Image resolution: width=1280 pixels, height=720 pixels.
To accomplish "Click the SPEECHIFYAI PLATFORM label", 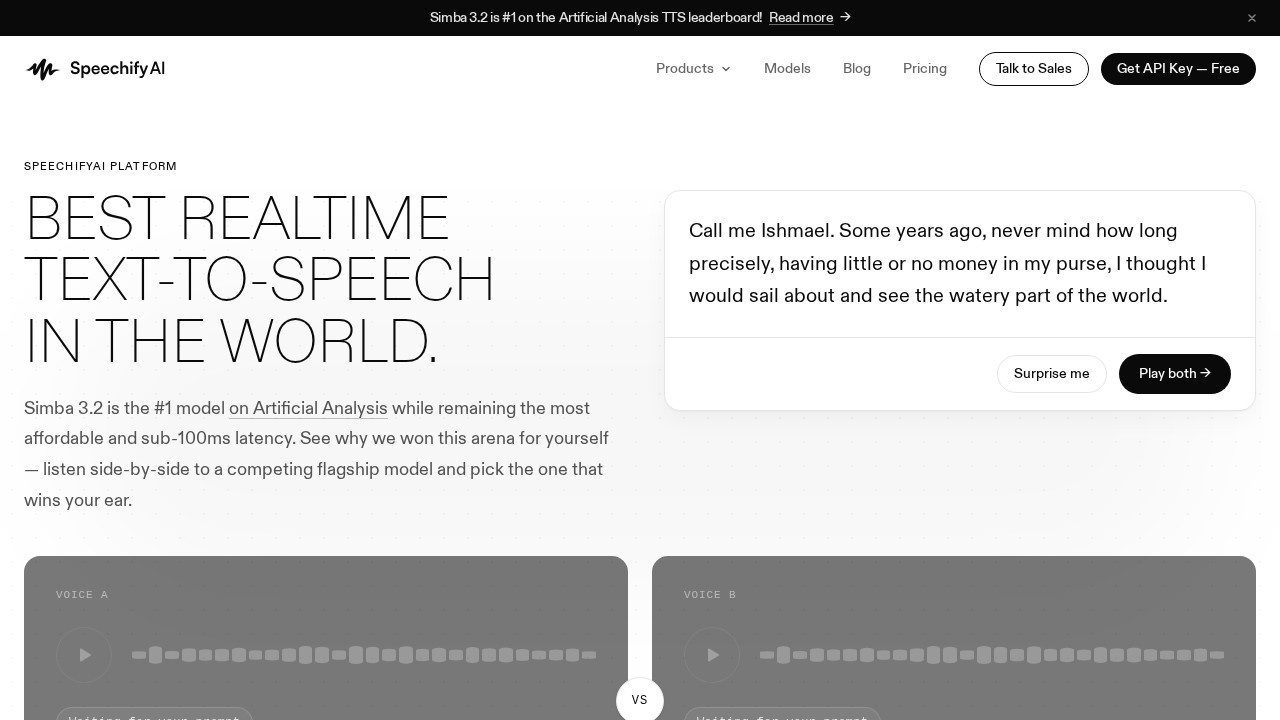I will 100,166.
